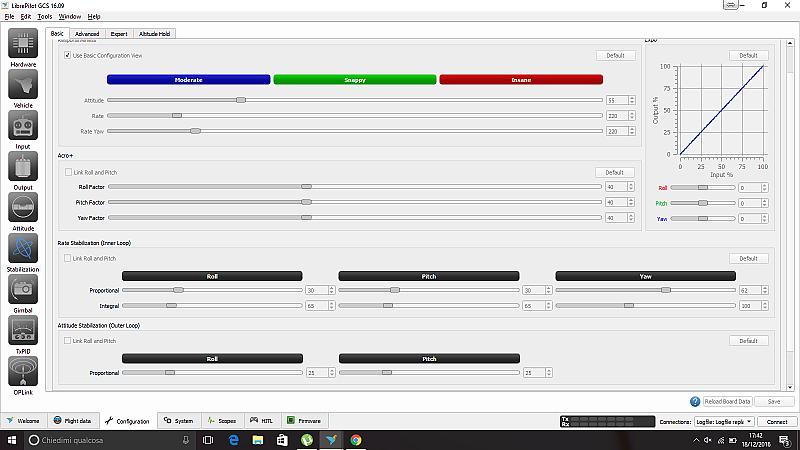Open the OPLink settings icon
Screen dimensions: 800x450
tap(23, 375)
